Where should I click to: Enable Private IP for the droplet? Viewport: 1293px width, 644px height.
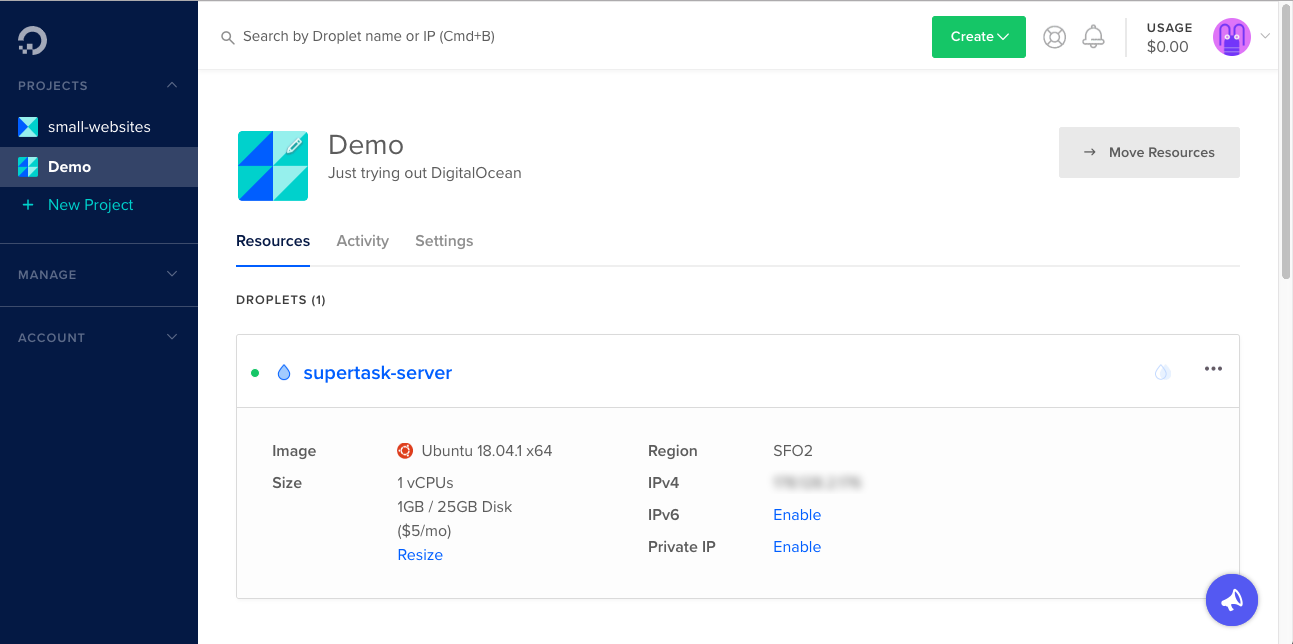(797, 547)
